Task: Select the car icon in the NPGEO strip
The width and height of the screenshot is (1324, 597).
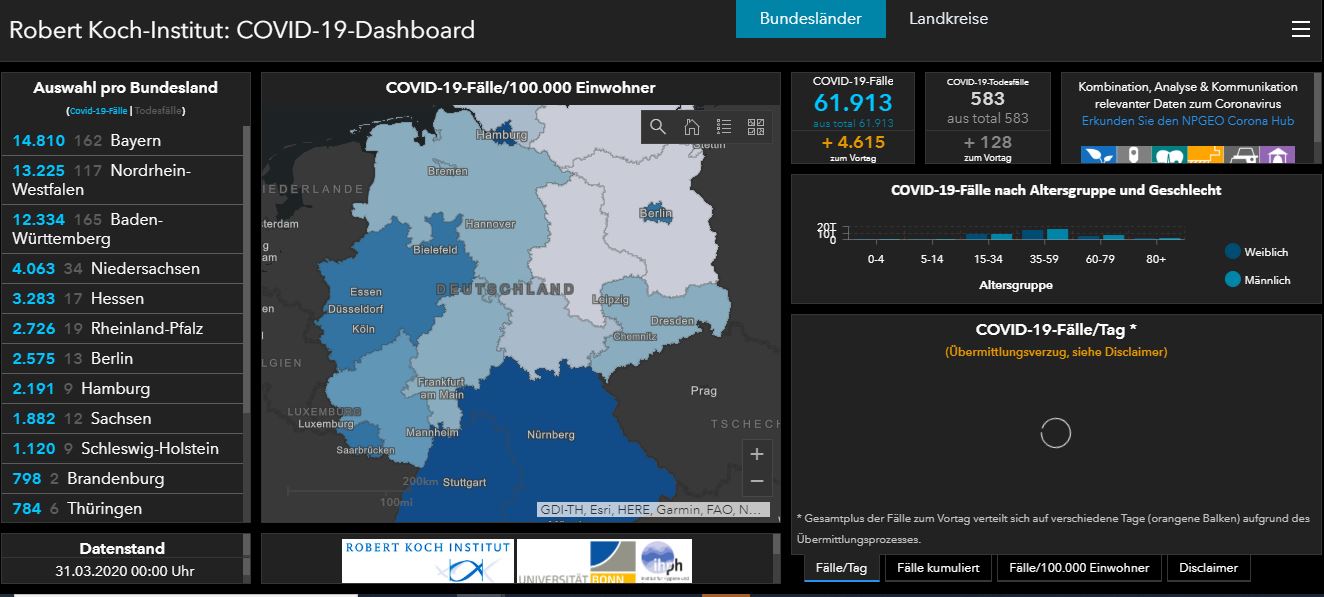Action: [x=1243, y=156]
